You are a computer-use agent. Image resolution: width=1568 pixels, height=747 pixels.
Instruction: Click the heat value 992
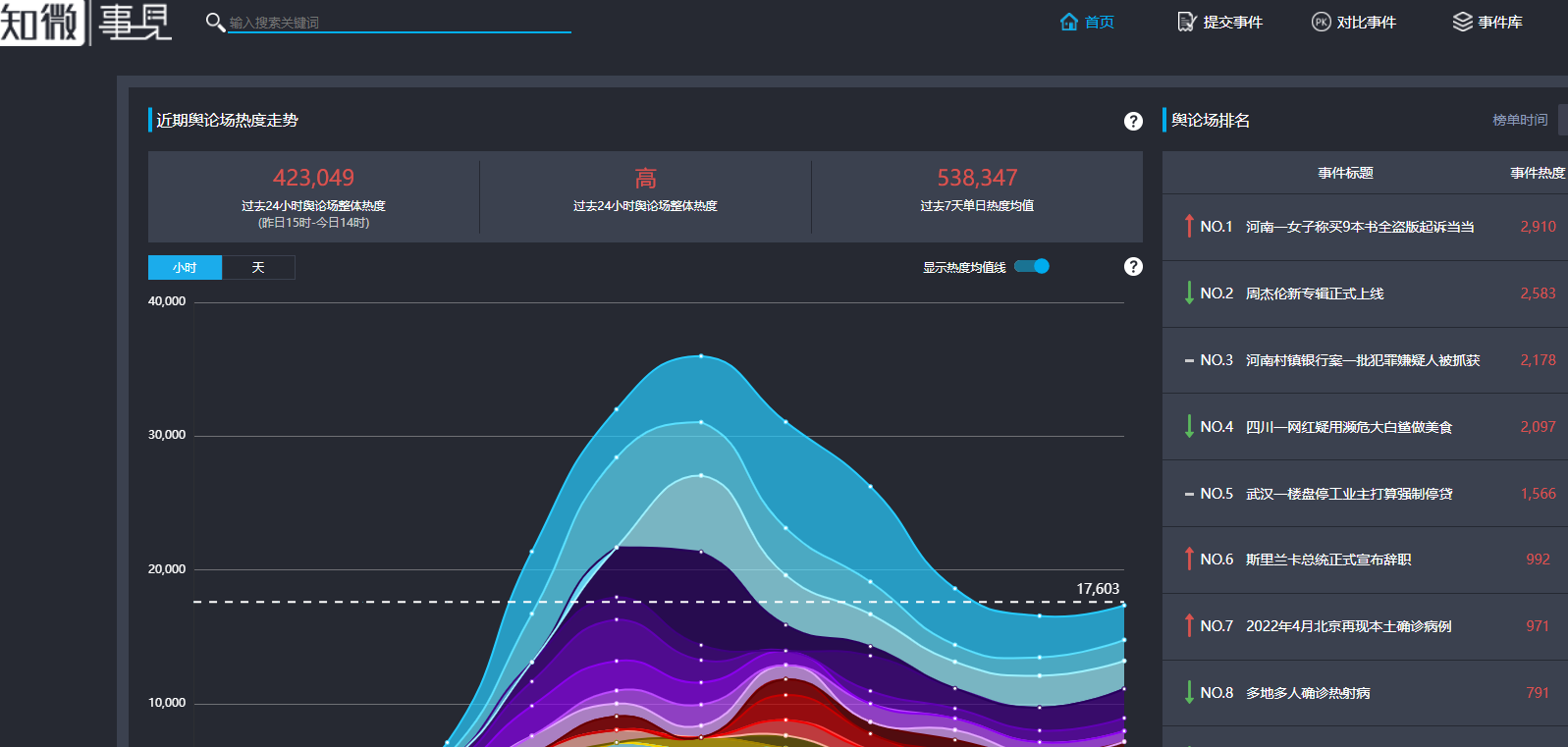point(1538,560)
